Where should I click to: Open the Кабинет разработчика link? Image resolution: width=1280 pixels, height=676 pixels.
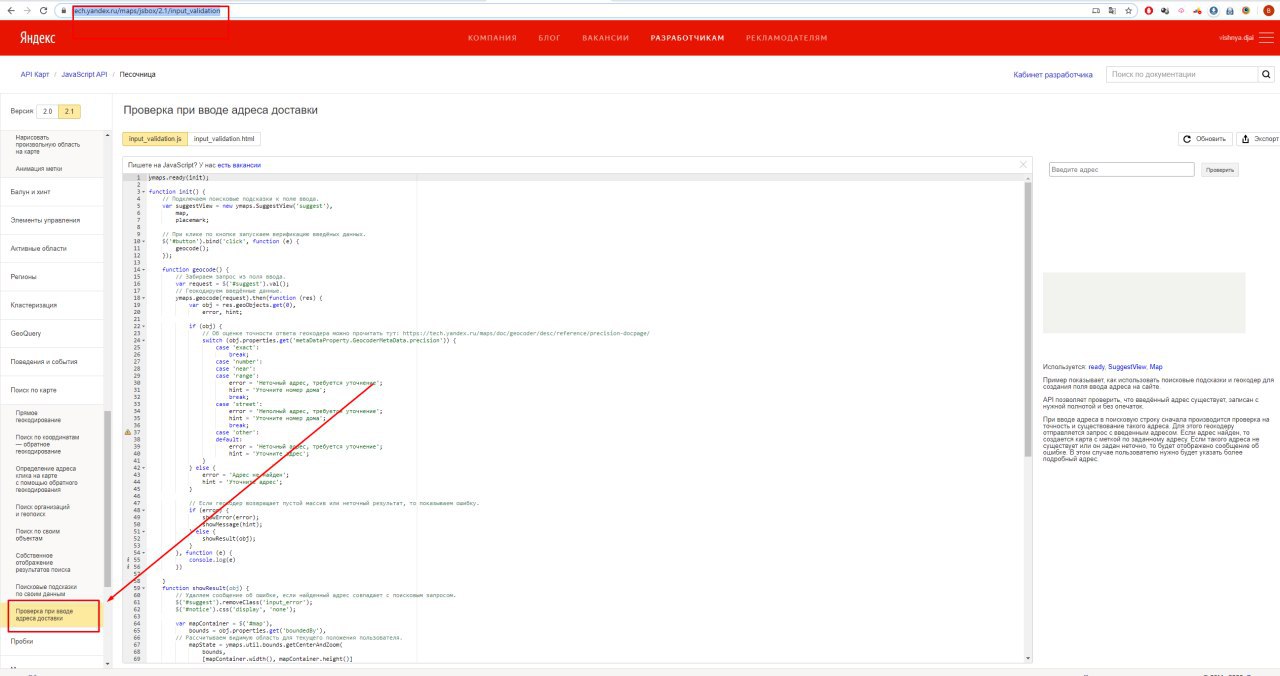pos(1052,74)
